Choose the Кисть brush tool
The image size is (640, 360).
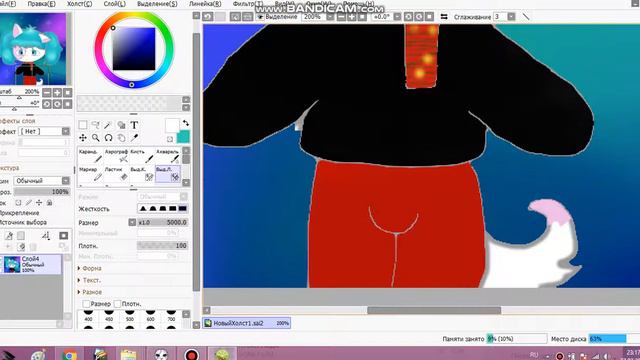click(142, 156)
